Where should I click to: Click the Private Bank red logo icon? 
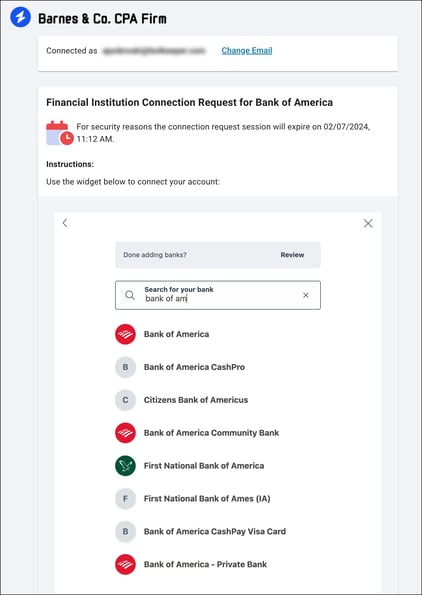pos(125,564)
